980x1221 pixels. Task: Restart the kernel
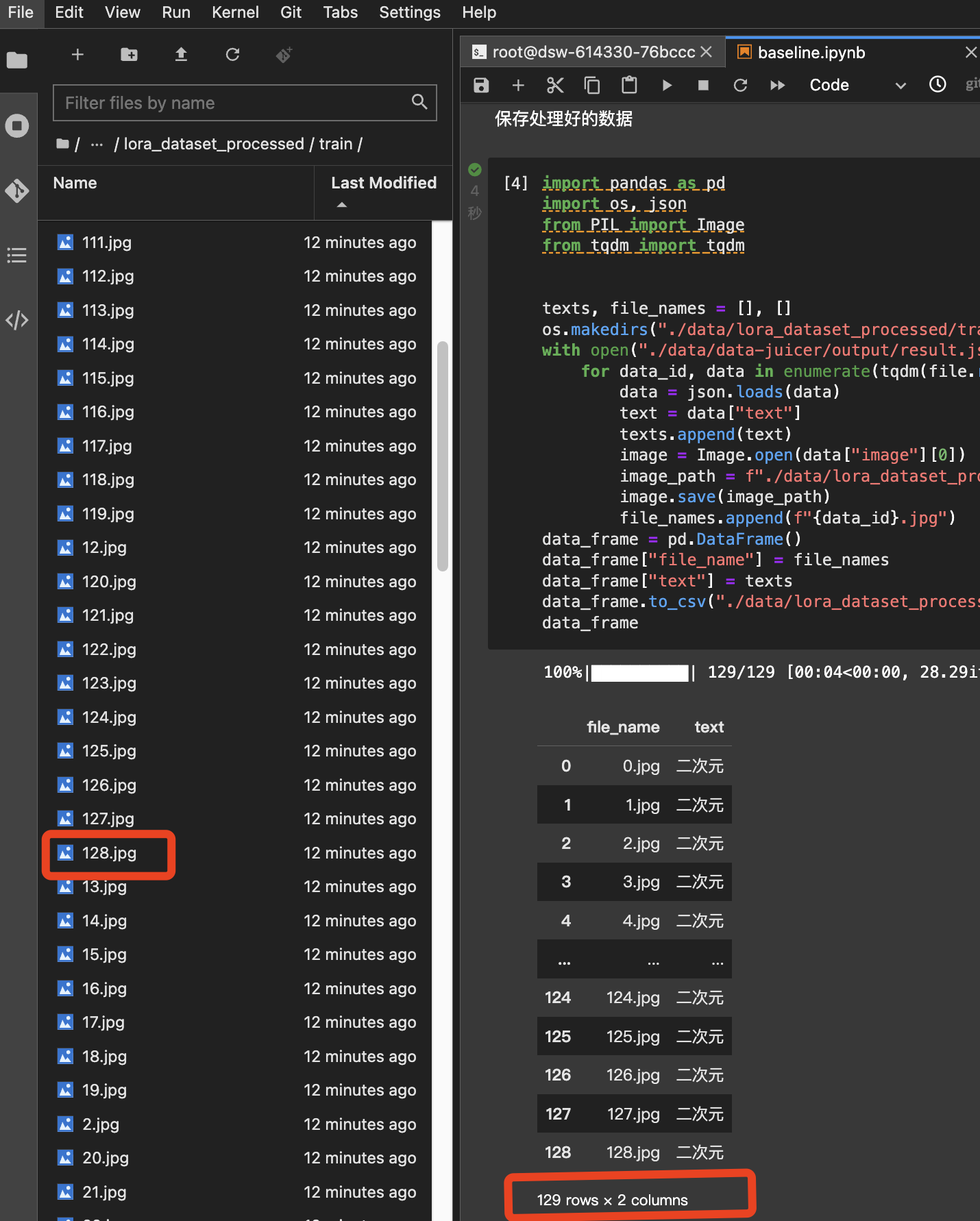(740, 85)
